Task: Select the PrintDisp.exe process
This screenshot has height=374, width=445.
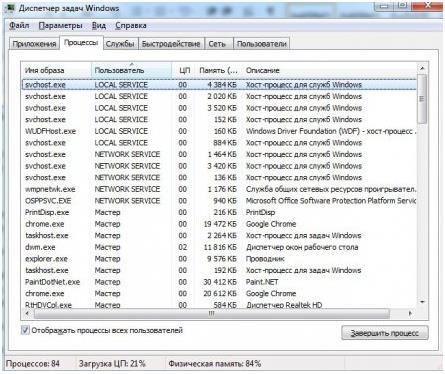Action: [x=219, y=212]
